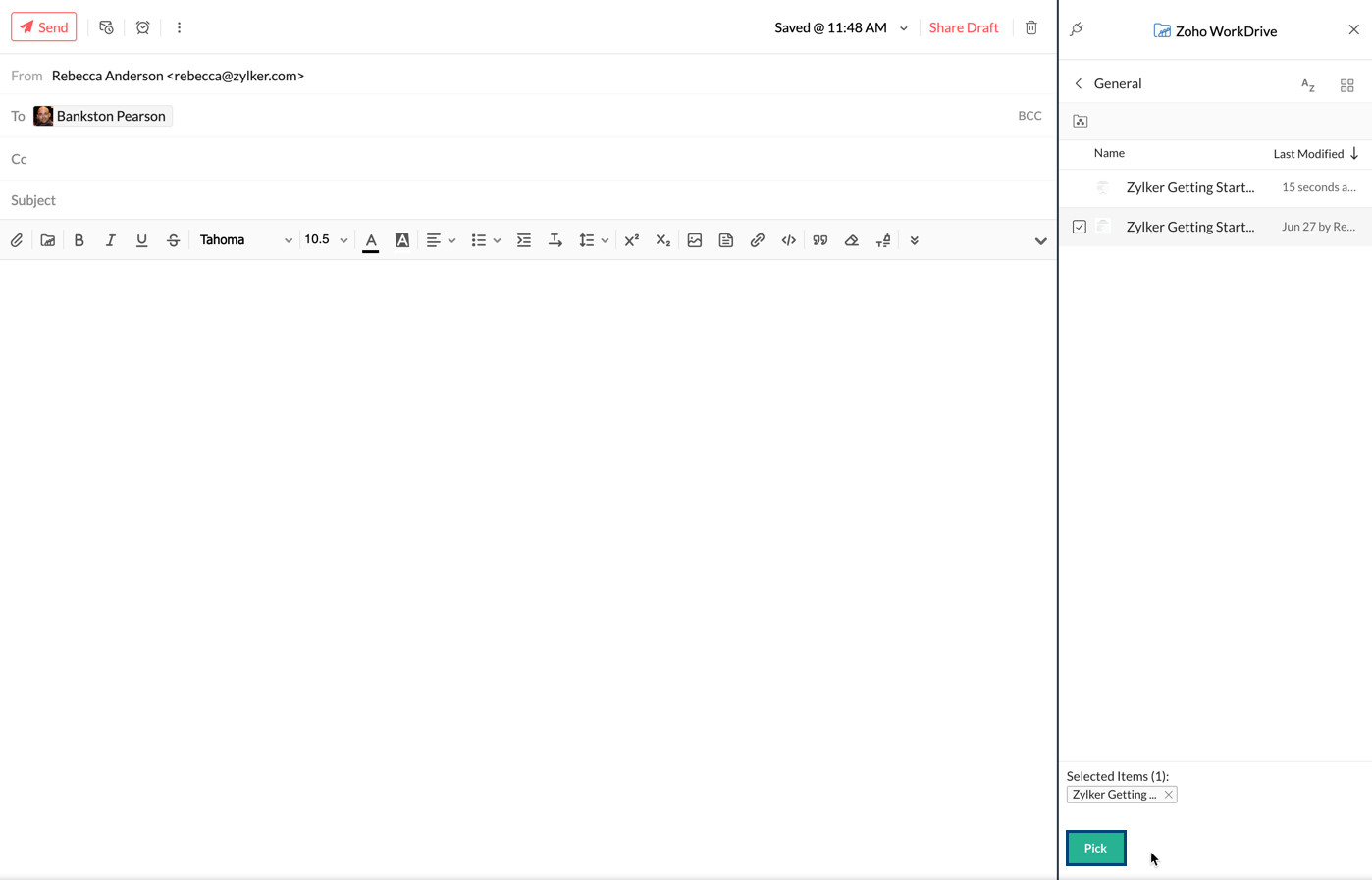This screenshot has width=1372, height=880.
Task: Open the Tahoma font family dropdown
Action: [245, 240]
